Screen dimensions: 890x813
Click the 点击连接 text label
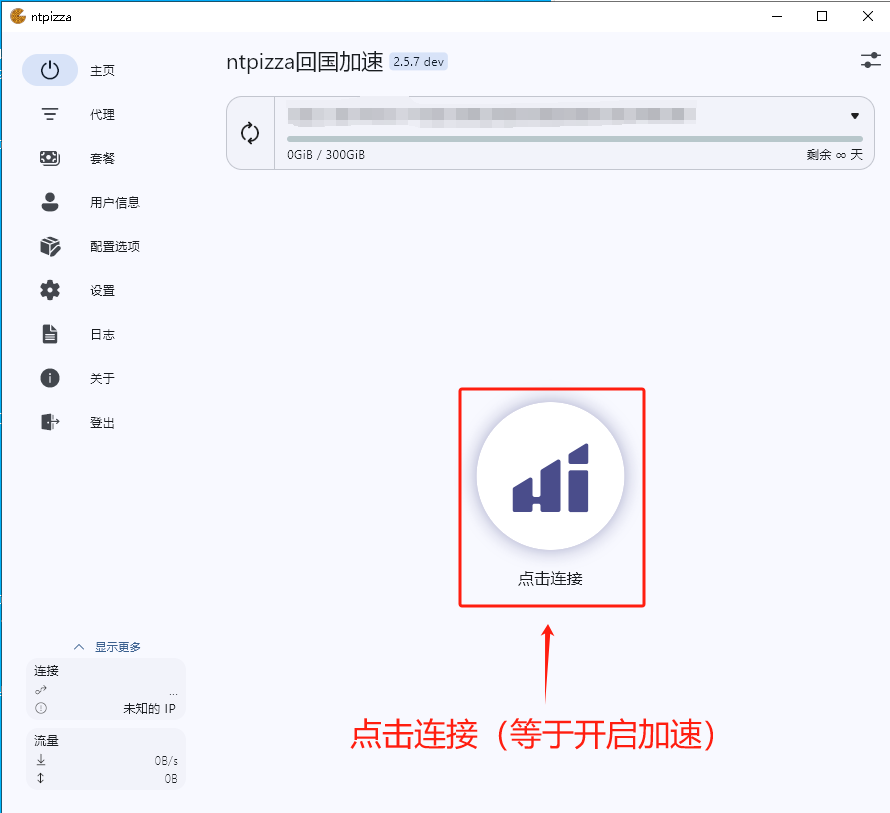pyautogui.click(x=550, y=579)
